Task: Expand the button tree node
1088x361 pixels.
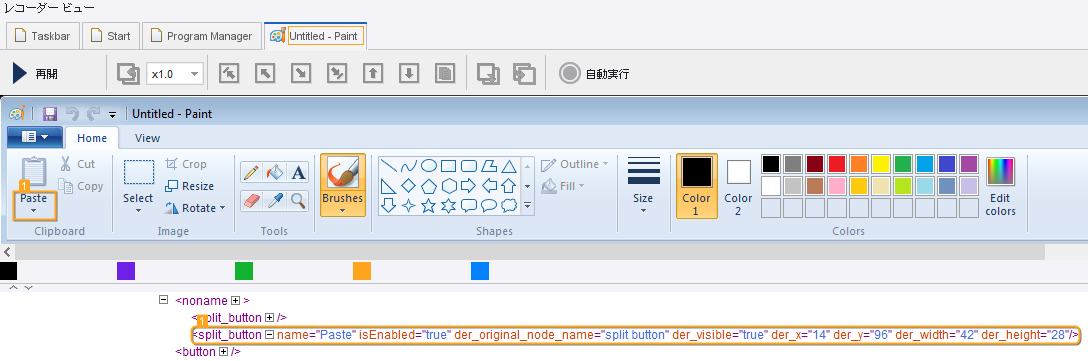Action: tap(223, 352)
